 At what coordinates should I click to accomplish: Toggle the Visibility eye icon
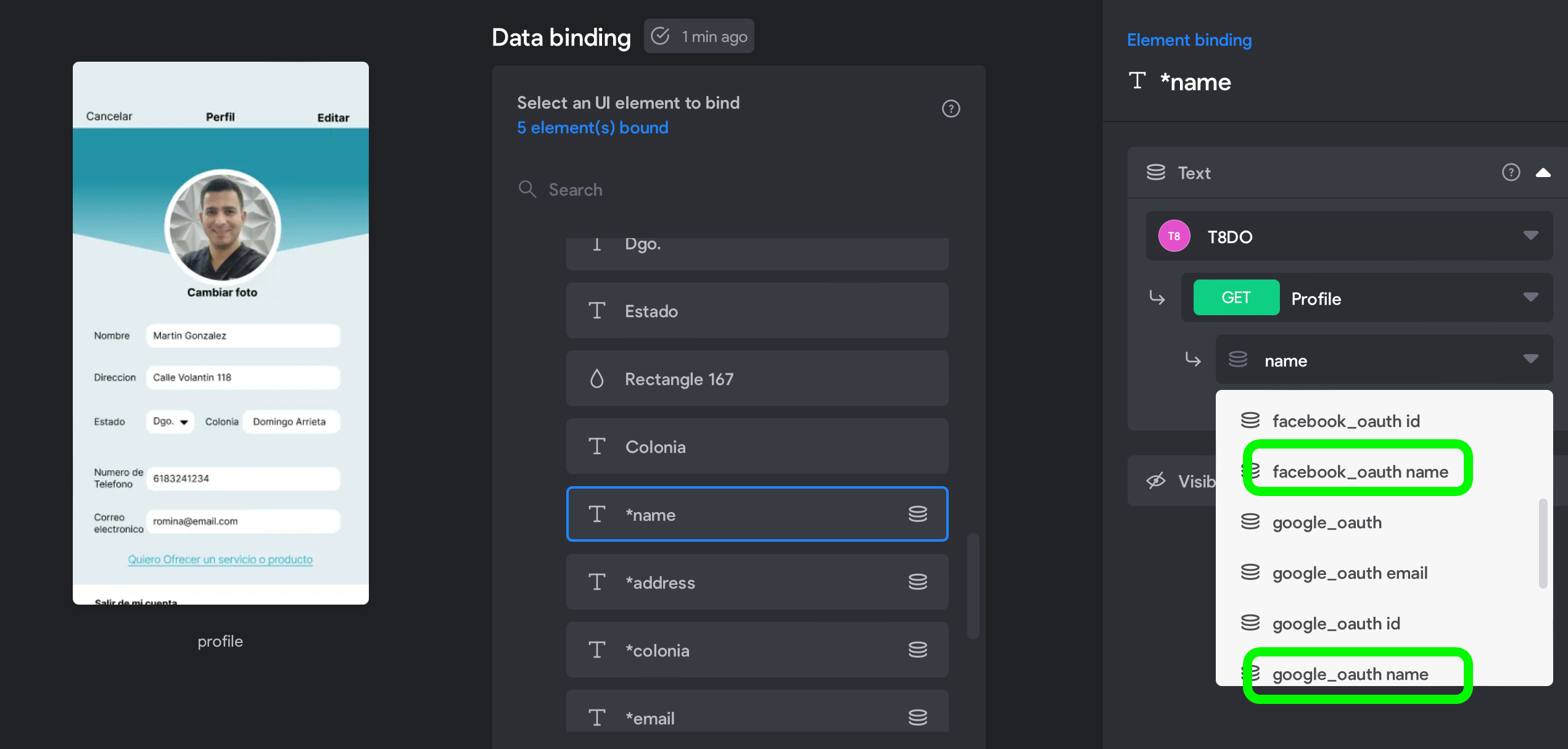[x=1156, y=481]
